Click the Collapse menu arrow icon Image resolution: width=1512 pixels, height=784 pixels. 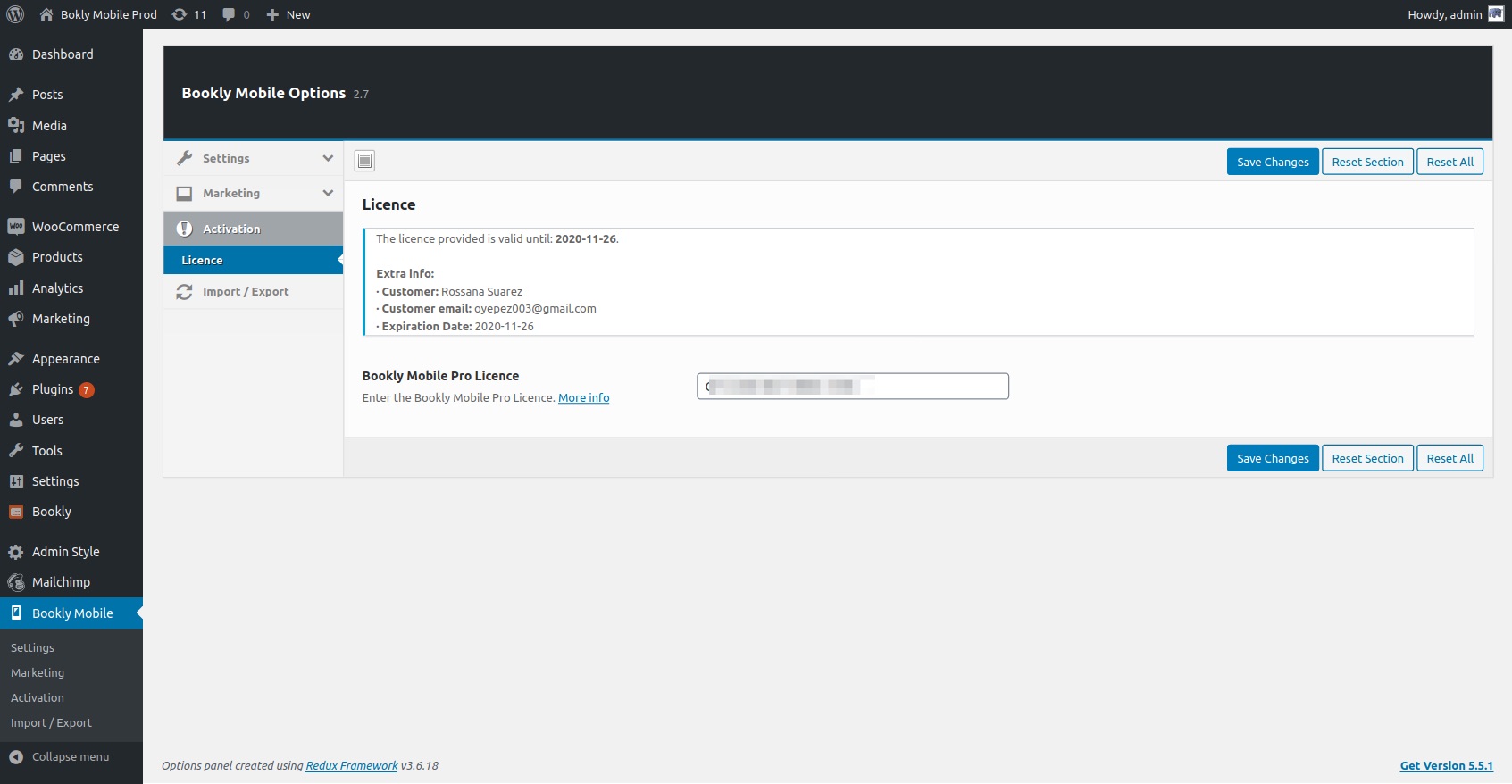pyautogui.click(x=16, y=757)
